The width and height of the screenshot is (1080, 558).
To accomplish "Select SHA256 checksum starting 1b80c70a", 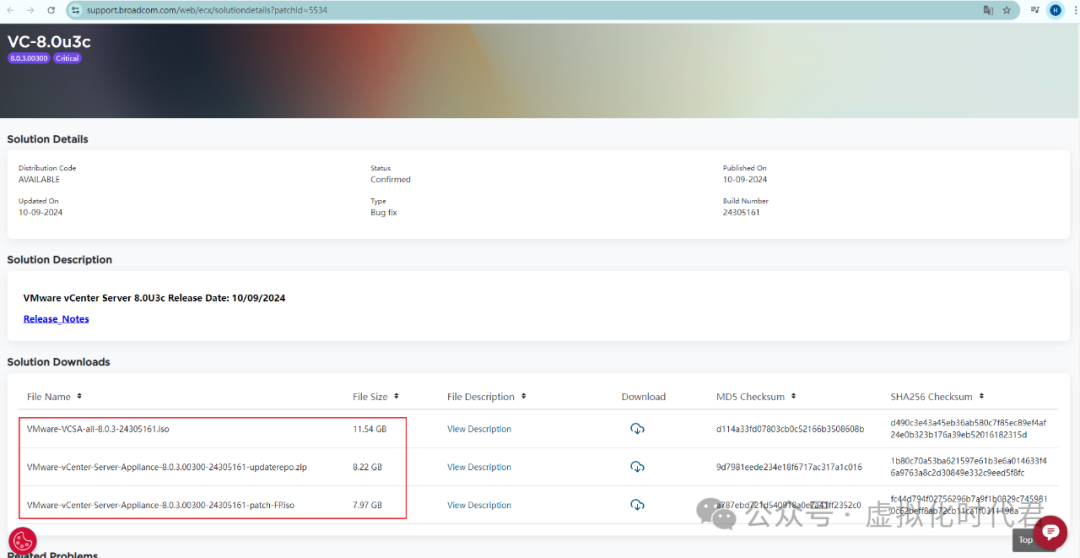I will (x=968, y=466).
